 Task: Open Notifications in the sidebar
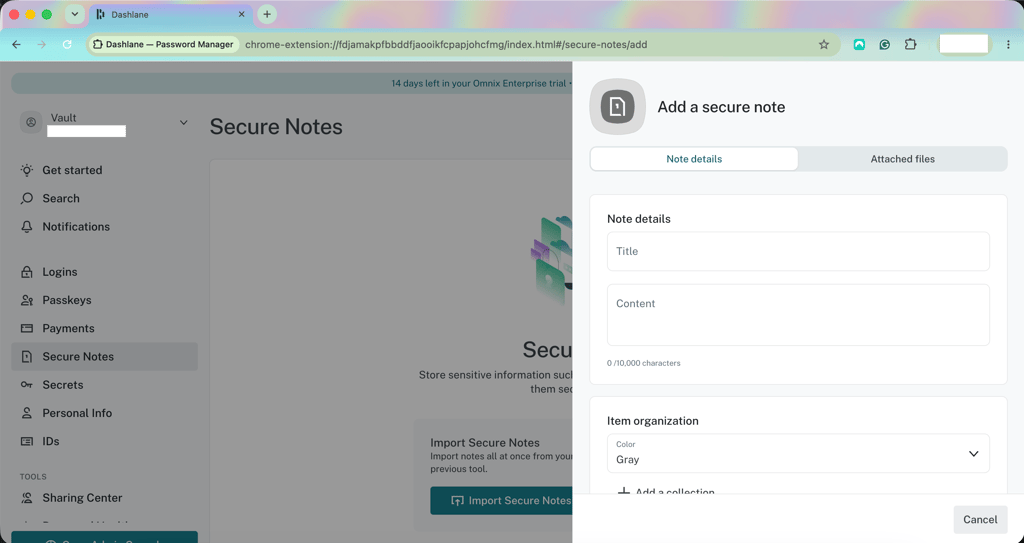click(x=104, y=227)
